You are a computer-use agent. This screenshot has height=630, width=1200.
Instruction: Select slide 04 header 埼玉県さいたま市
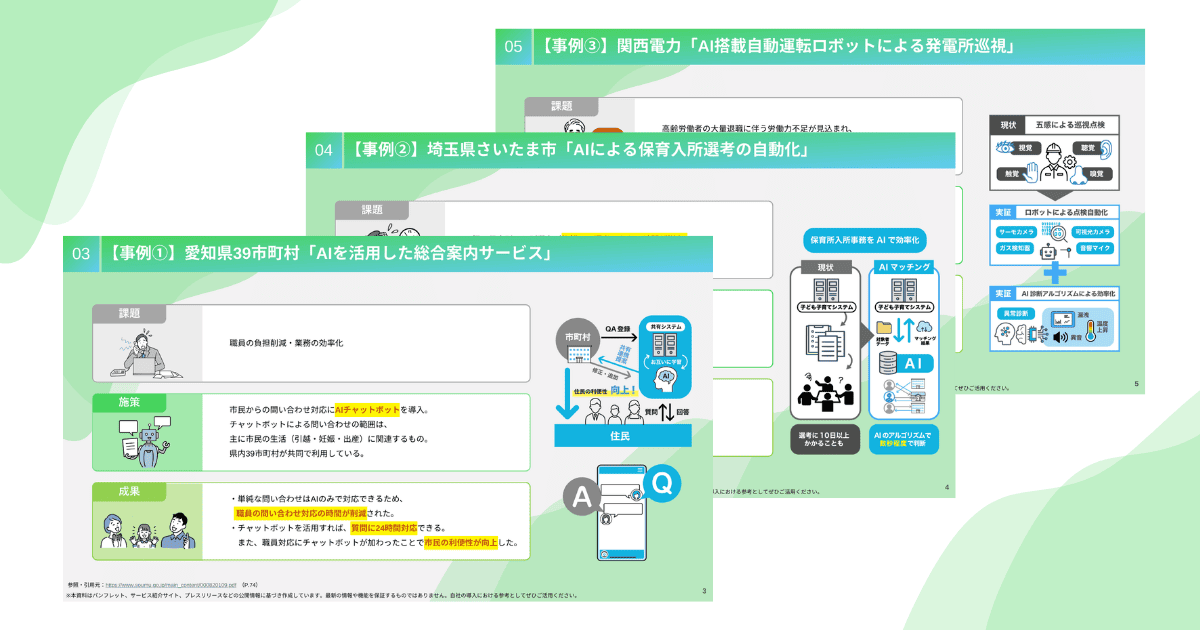pos(576,150)
